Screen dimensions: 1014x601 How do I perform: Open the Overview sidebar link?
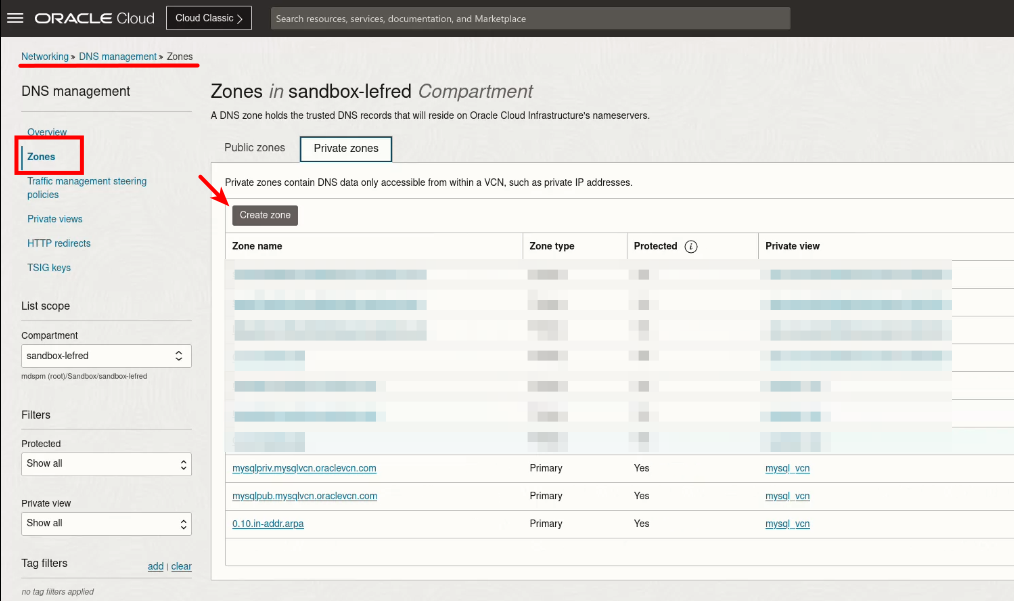tap(47, 131)
